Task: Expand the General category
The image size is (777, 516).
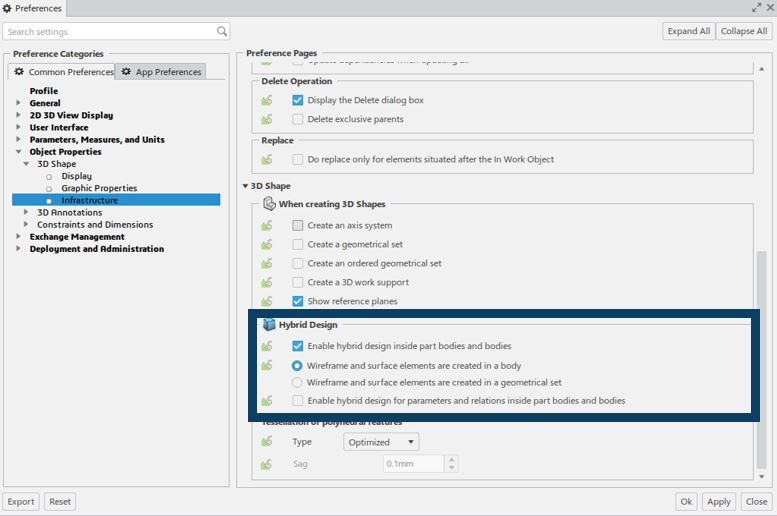Action: pyautogui.click(x=18, y=103)
